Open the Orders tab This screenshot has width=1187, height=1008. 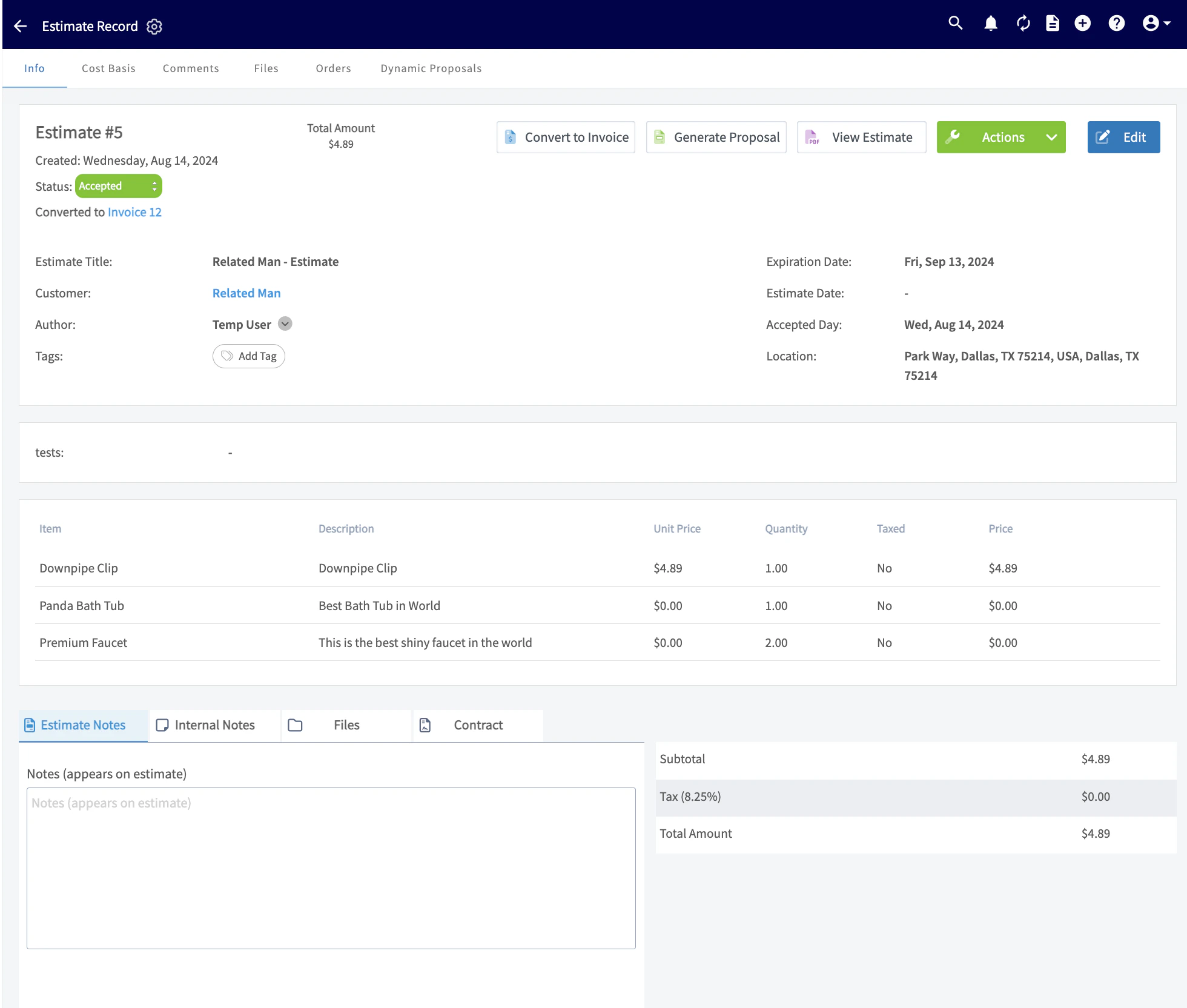pyautogui.click(x=333, y=68)
